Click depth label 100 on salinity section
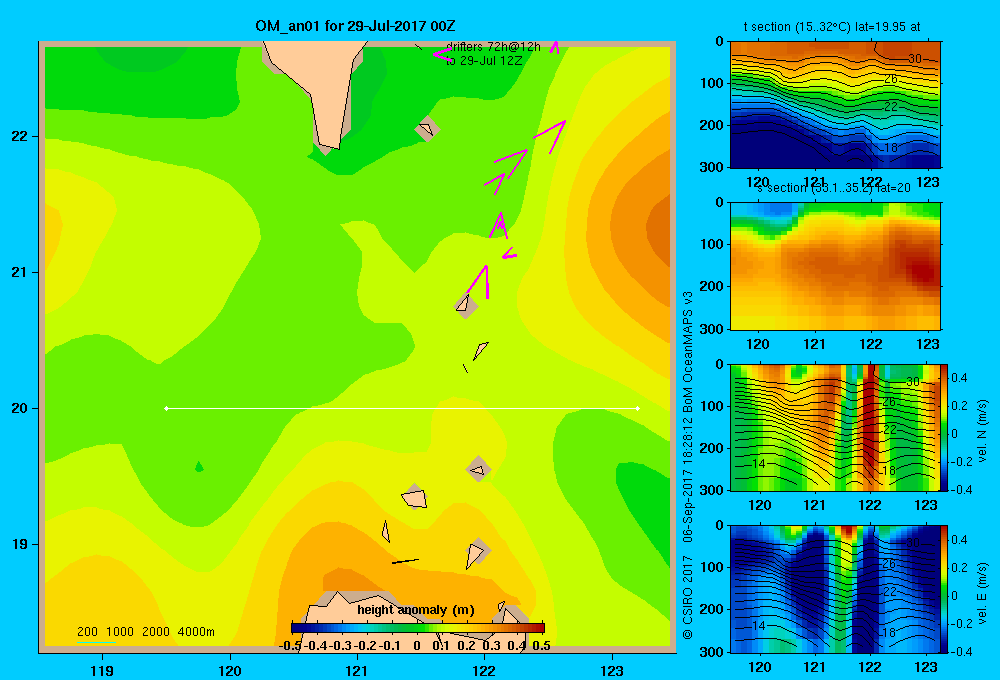This screenshot has height=680, width=1000. click(712, 244)
